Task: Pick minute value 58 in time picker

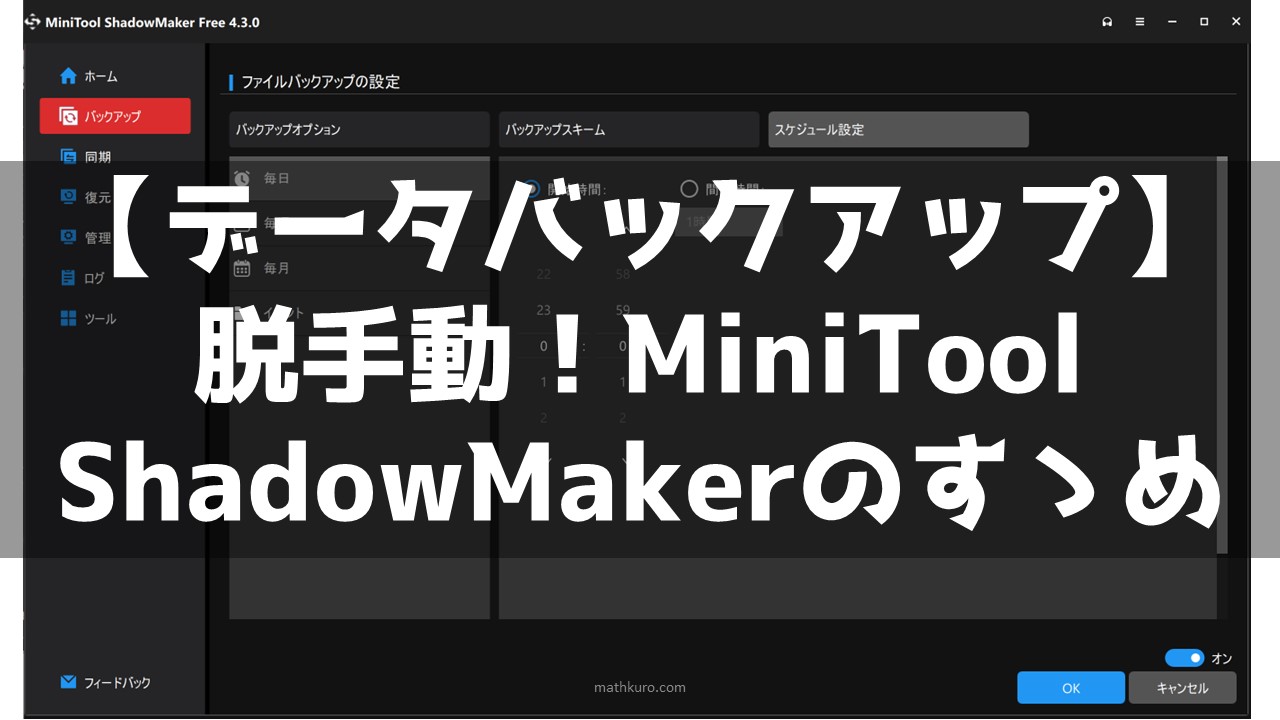Action: tap(623, 274)
